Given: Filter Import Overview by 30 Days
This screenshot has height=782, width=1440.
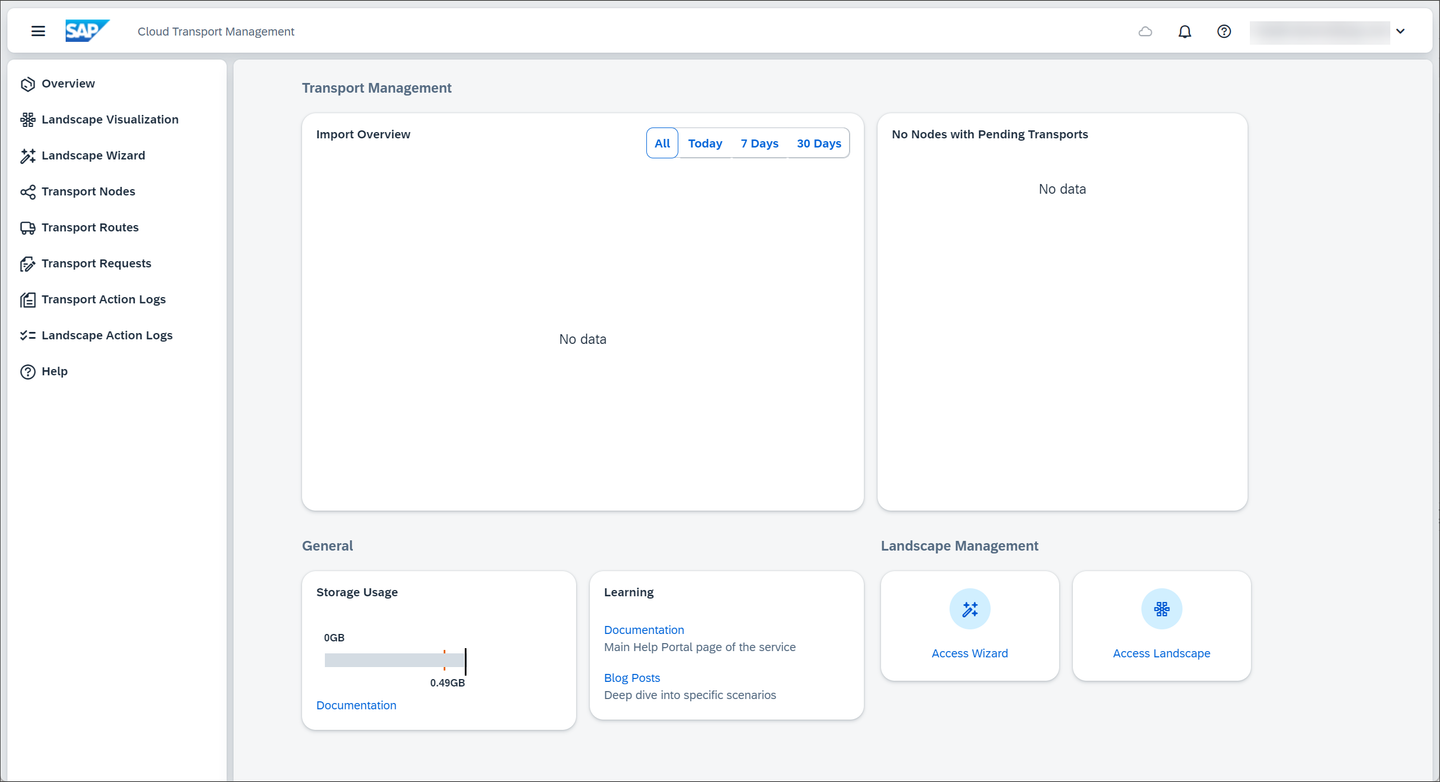Looking at the screenshot, I should (x=819, y=144).
